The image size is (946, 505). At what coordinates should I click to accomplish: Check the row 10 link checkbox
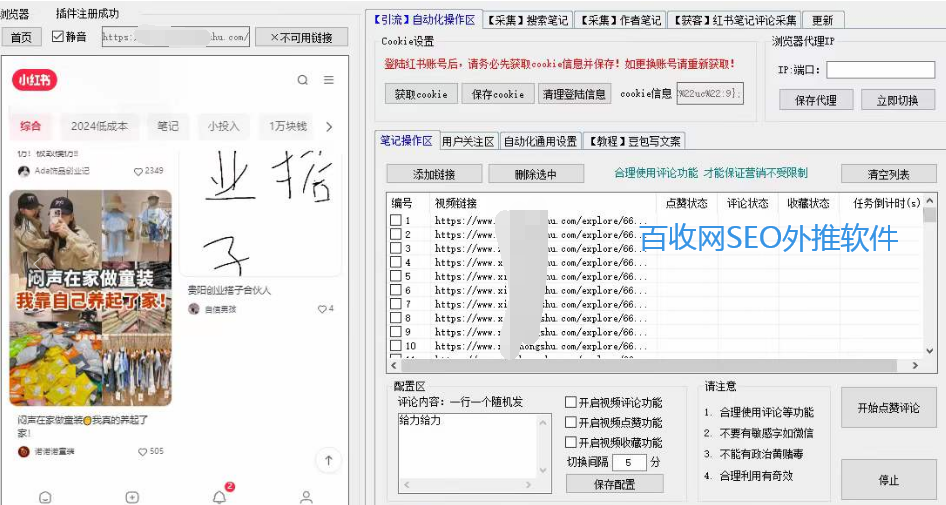[x=396, y=345]
